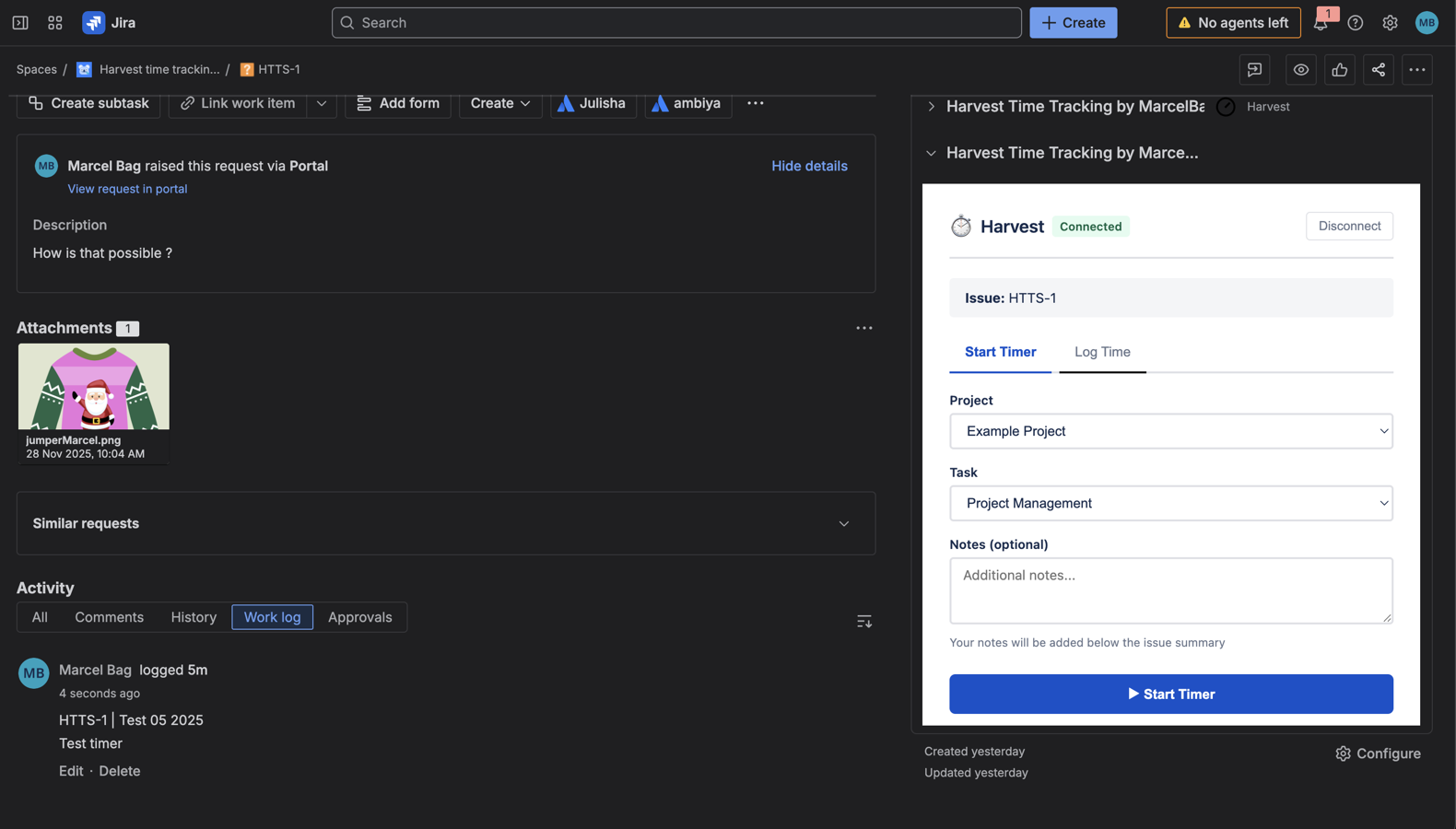Screen dimensions: 1456x829
Task: Open the Julisha automation action
Action: tap(593, 103)
